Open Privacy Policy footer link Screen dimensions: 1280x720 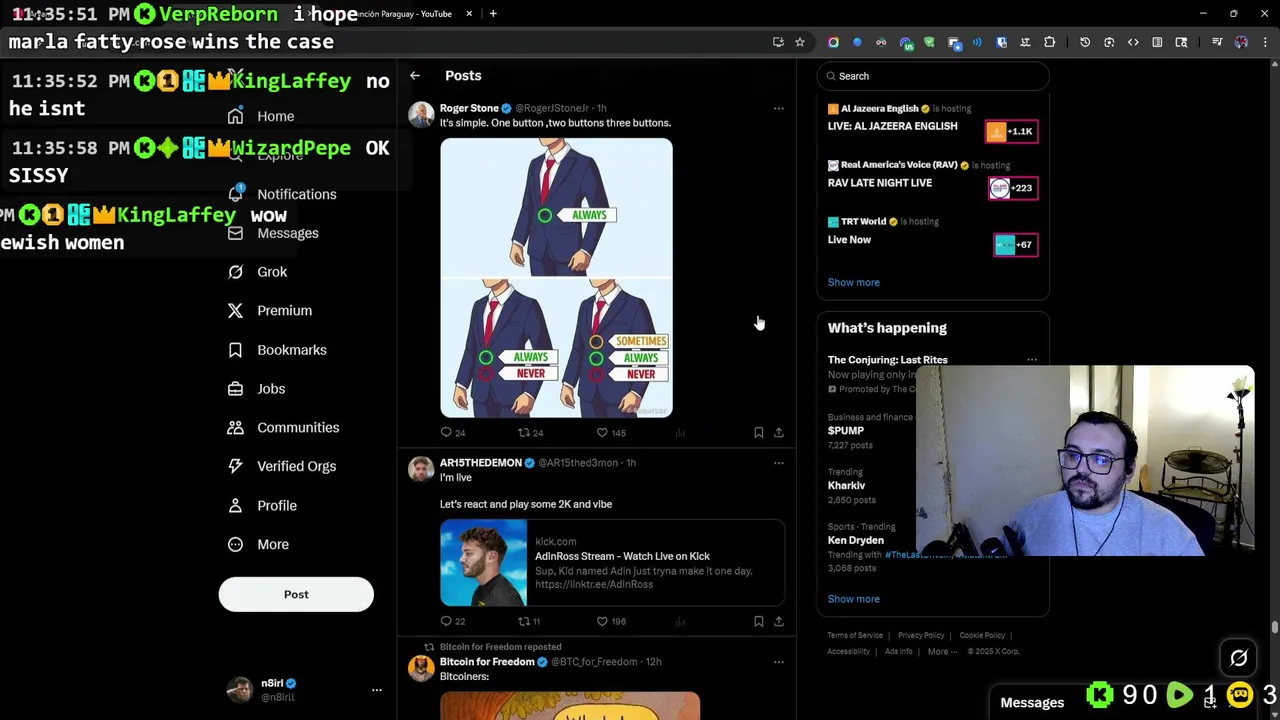click(x=921, y=636)
